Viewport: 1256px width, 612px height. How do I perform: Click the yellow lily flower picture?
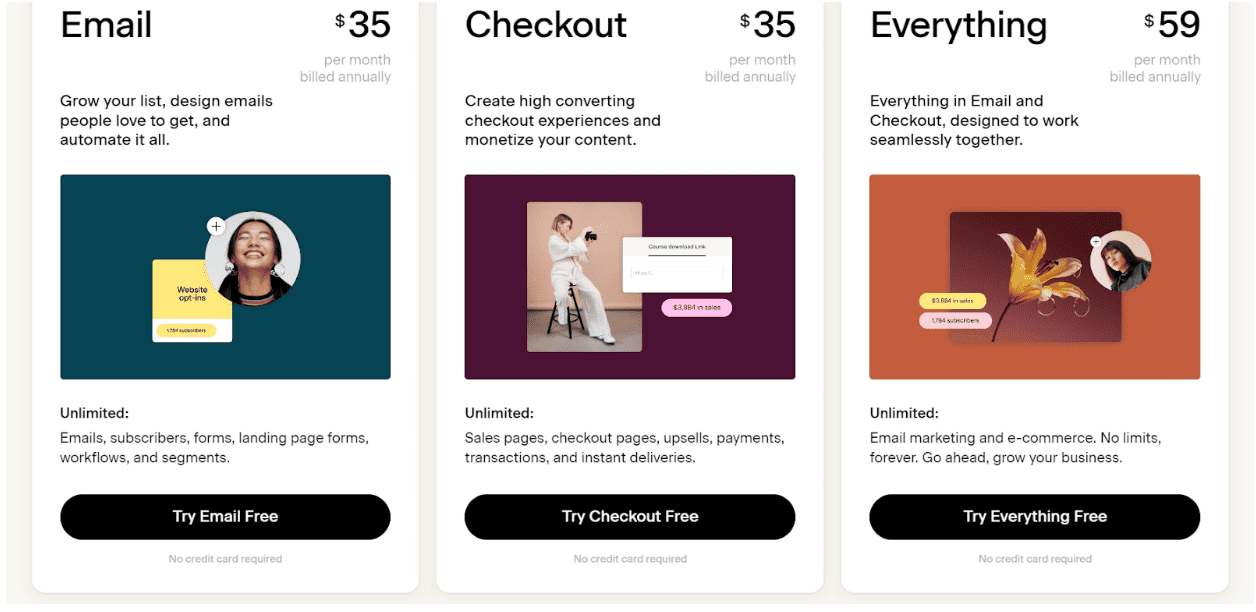(1035, 277)
